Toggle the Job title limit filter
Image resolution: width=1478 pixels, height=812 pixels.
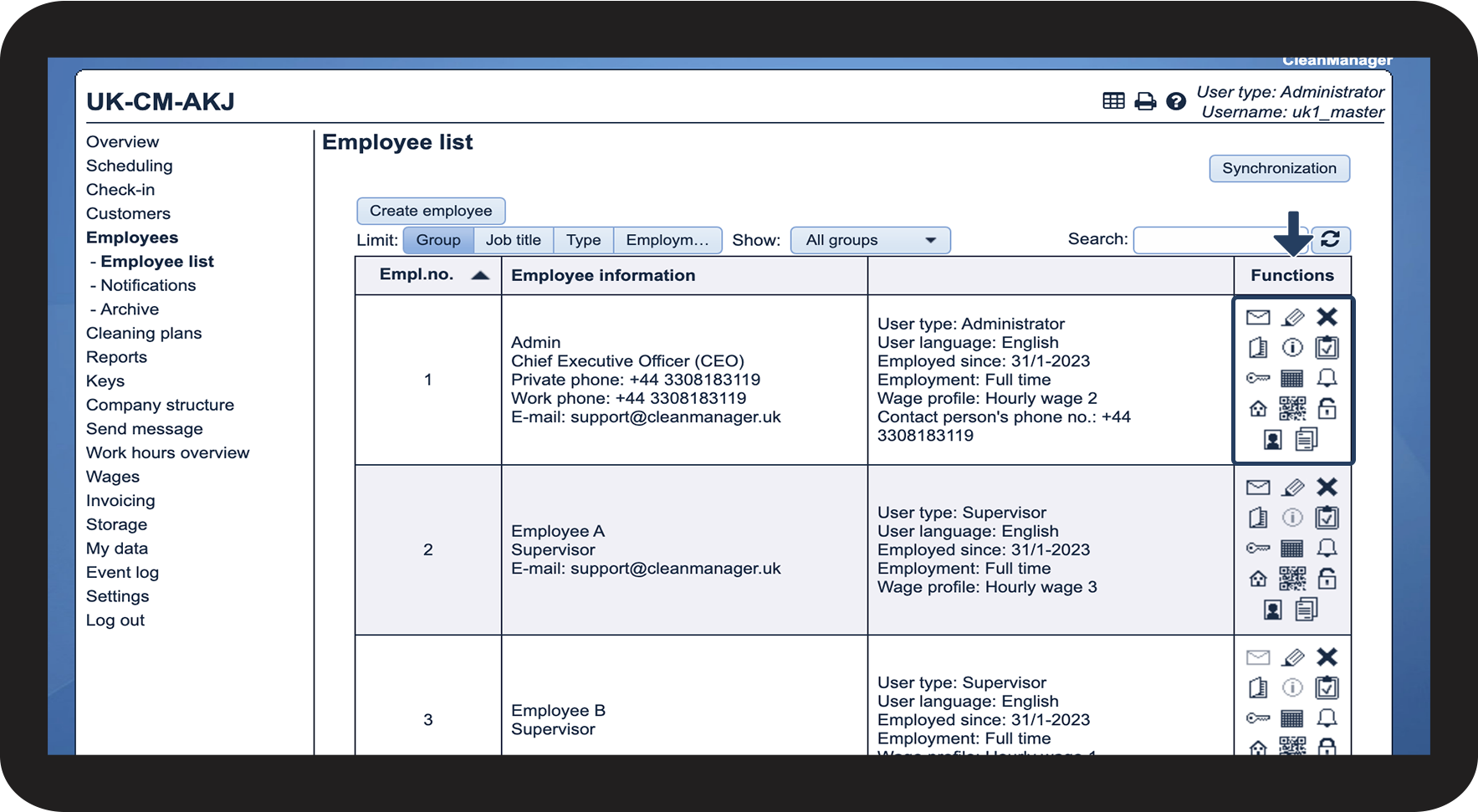pyautogui.click(x=513, y=240)
